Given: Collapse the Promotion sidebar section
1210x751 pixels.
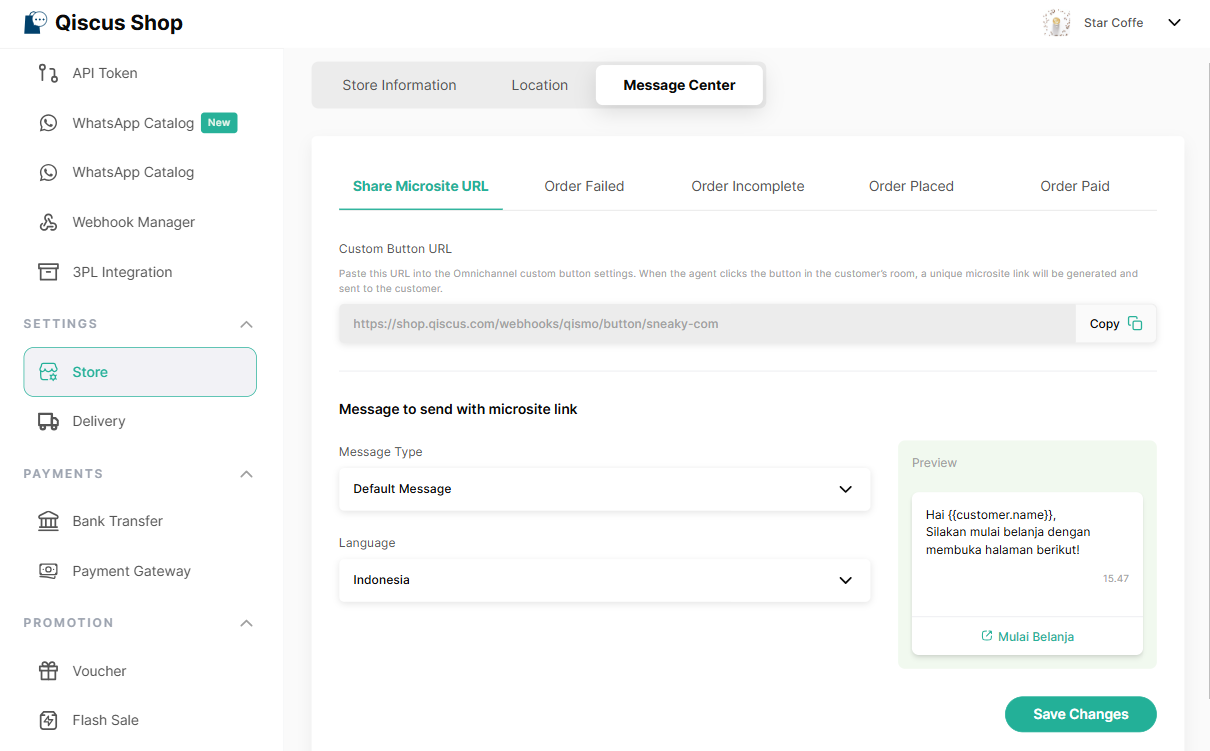Looking at the screenshot, I should click(247, 623).
